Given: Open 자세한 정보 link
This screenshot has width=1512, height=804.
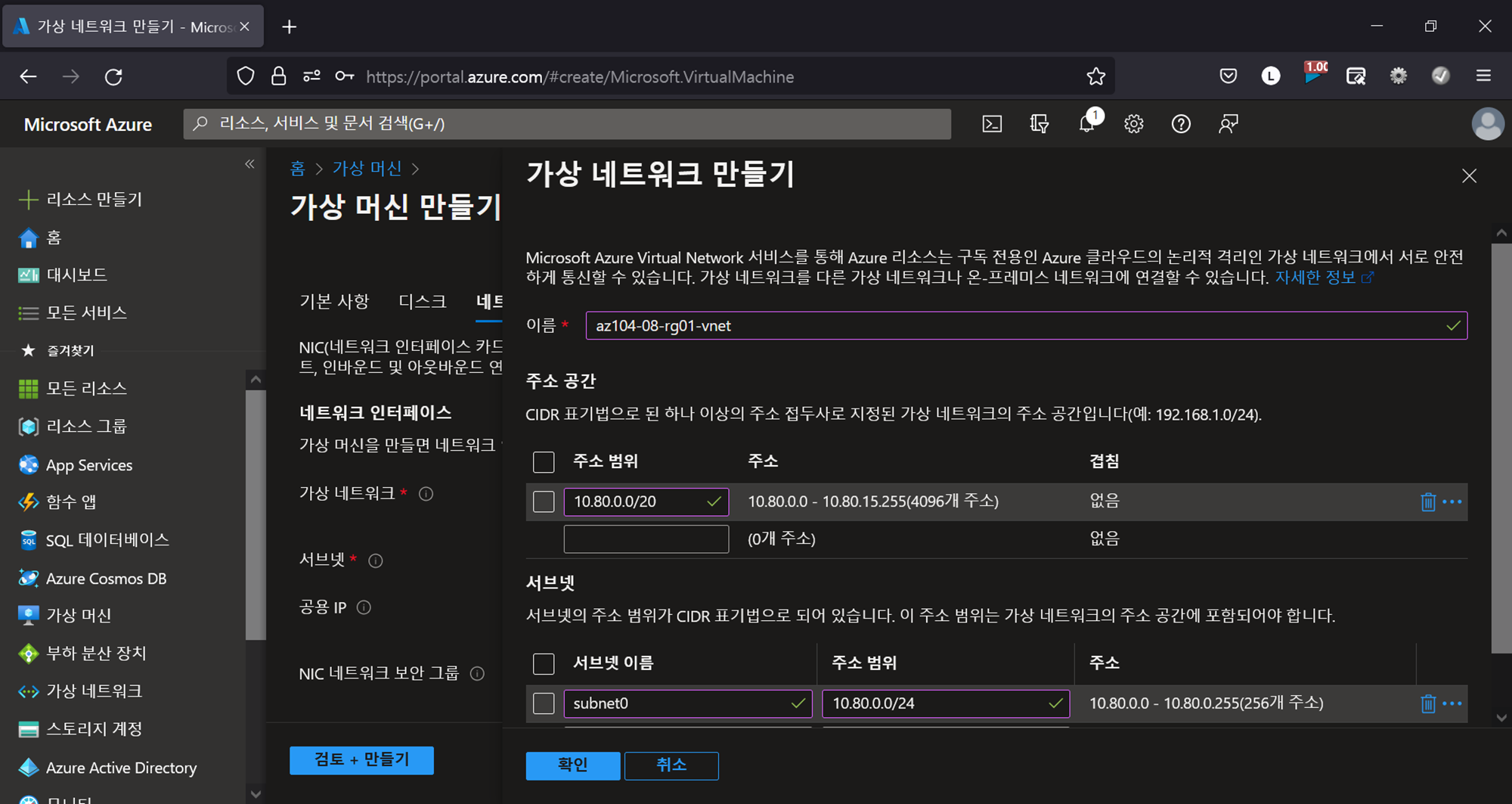Looking at the screenshot, I should click(x=1324, y=278).
